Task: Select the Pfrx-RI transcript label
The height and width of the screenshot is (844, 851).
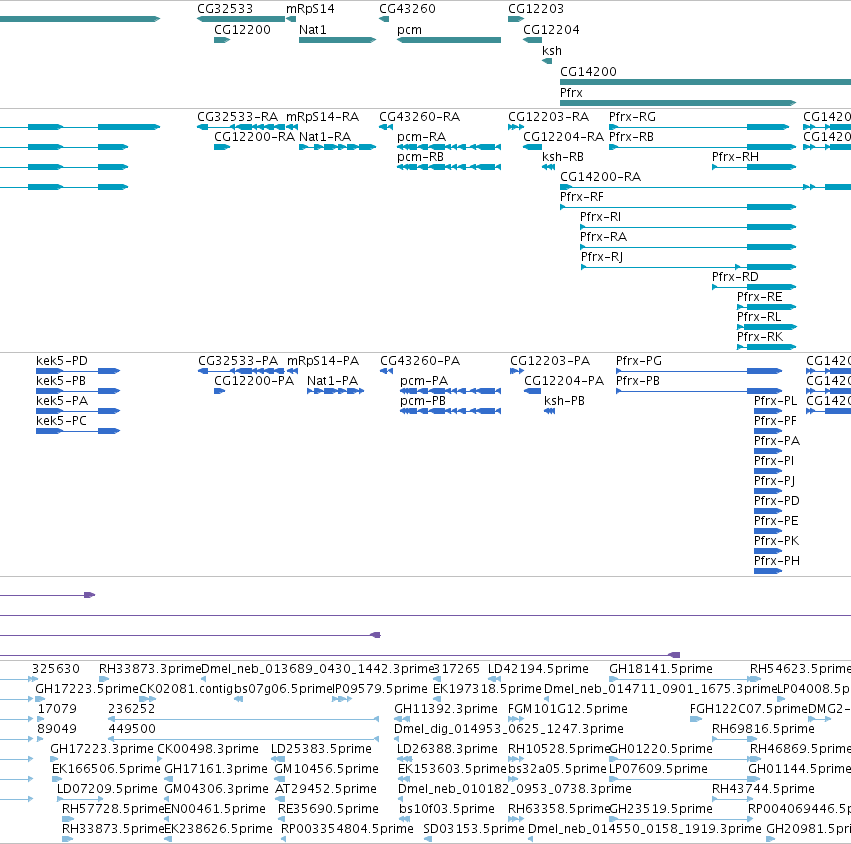Action: [x=600, y=217]
